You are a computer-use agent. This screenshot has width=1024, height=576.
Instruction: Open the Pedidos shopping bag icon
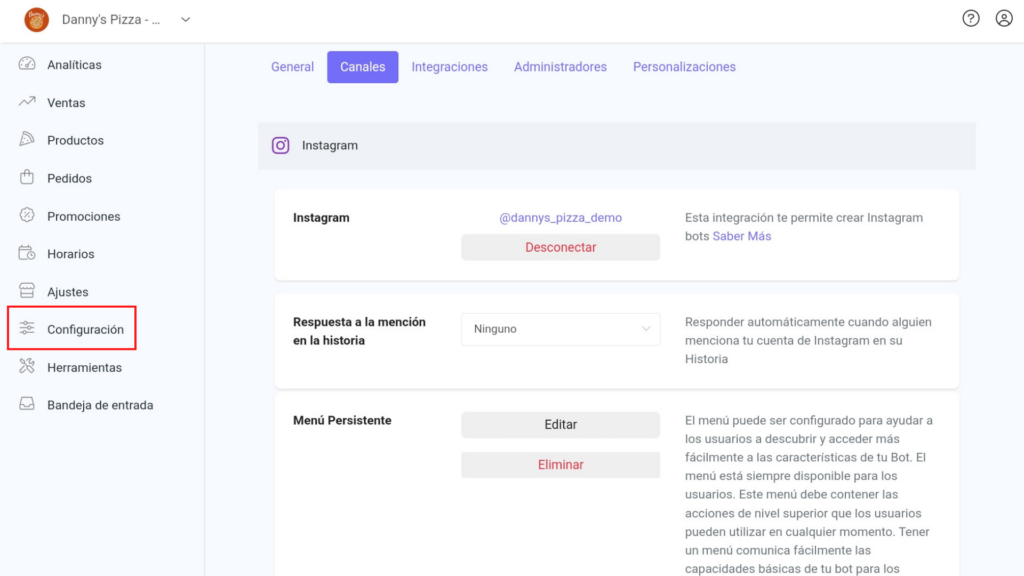click(27, 177)
